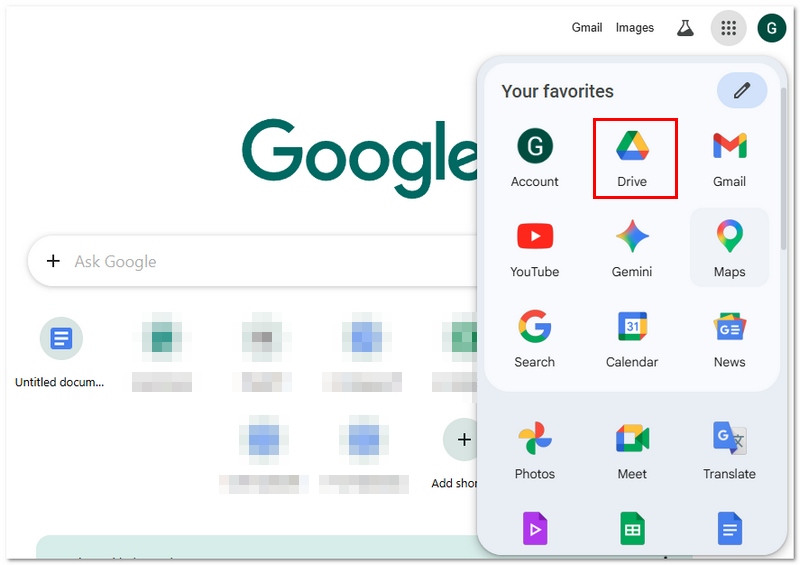Click the Gmail link in the header
Screen dimensions: 800x565
click(x=586, y=28)
